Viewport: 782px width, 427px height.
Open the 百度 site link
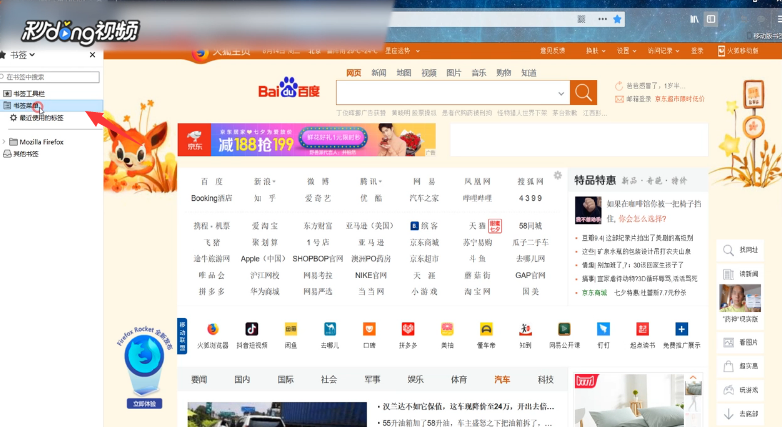click(211, 182)
